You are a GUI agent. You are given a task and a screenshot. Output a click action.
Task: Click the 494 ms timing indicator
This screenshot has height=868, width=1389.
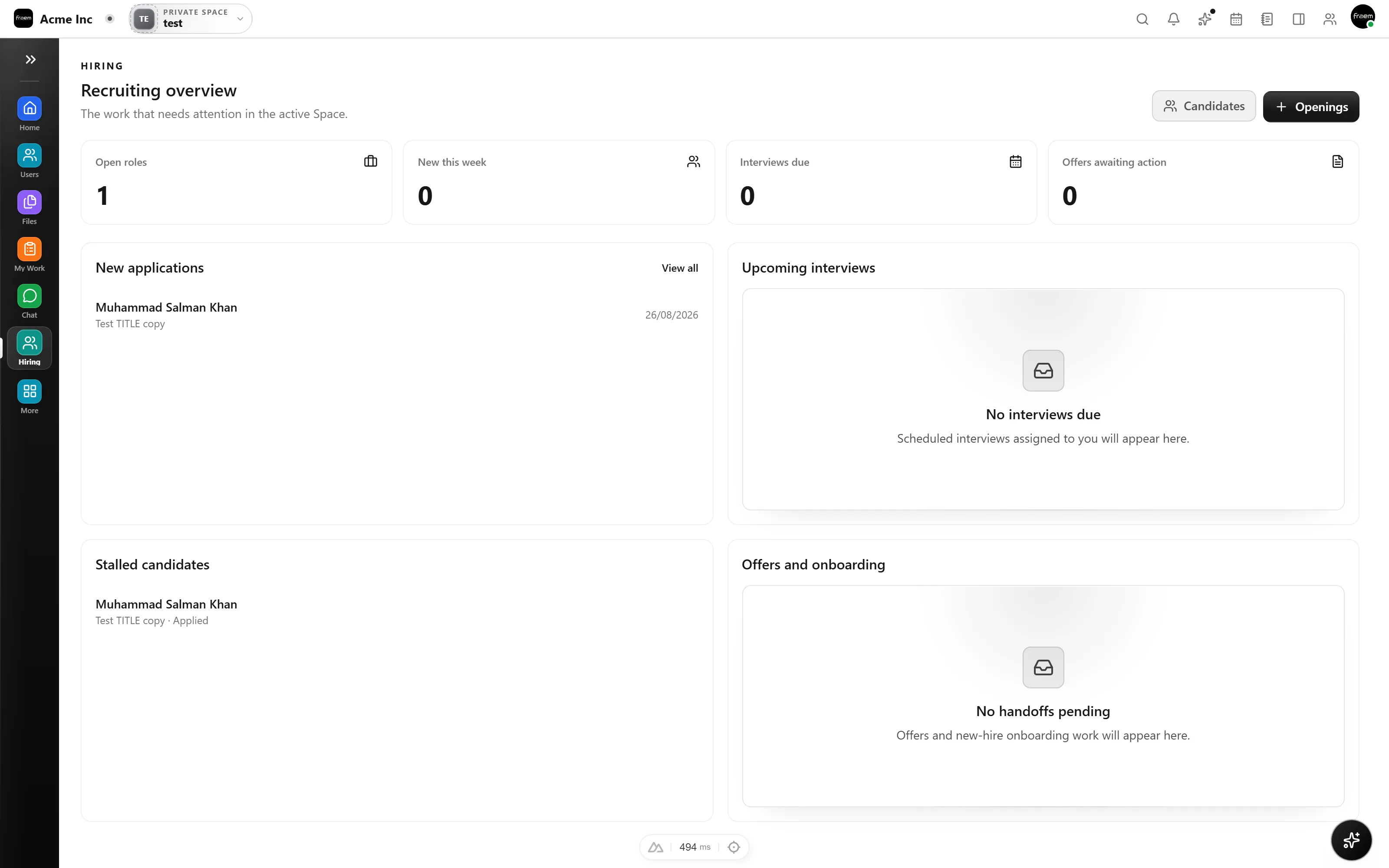[694, 847]
